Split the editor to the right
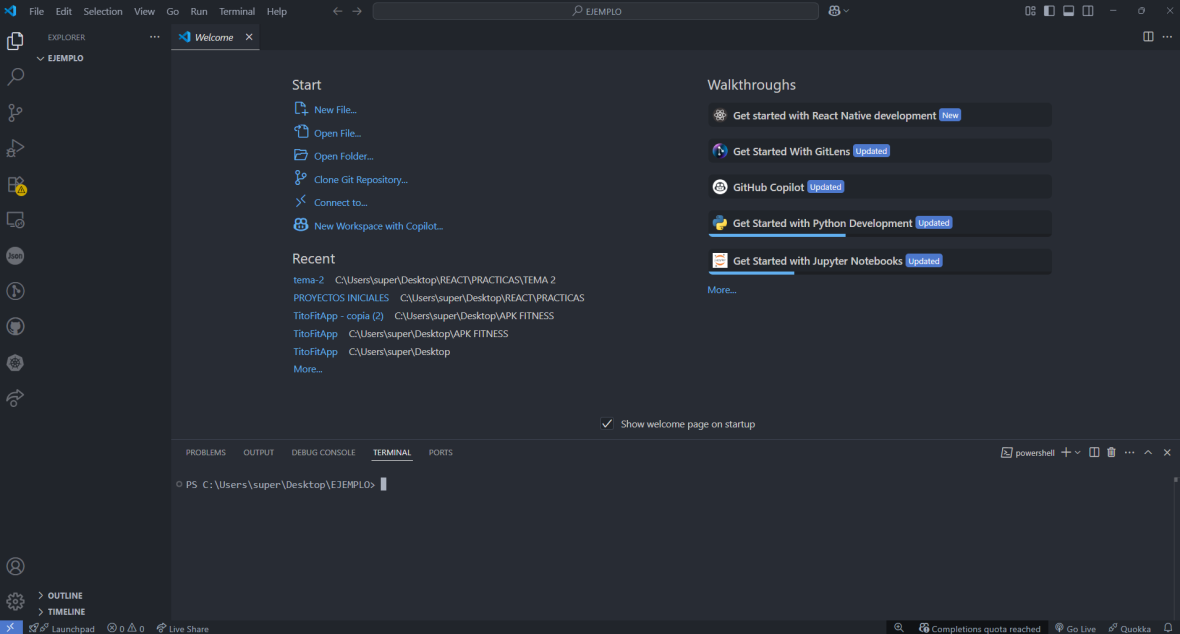 pos(1148,37)
